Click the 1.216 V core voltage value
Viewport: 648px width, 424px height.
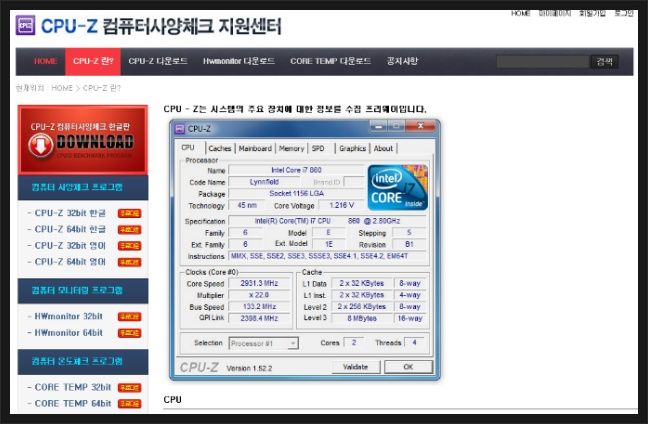pyautogui.click(x=341, y=205)
